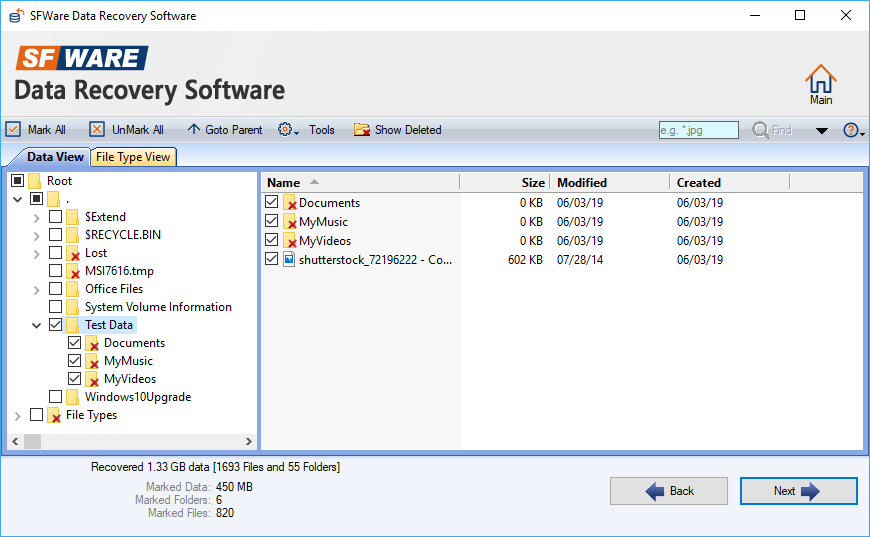Collapse the Test Data tree node
This screenshot has width=870, height=537.
[x=37, y=325]
